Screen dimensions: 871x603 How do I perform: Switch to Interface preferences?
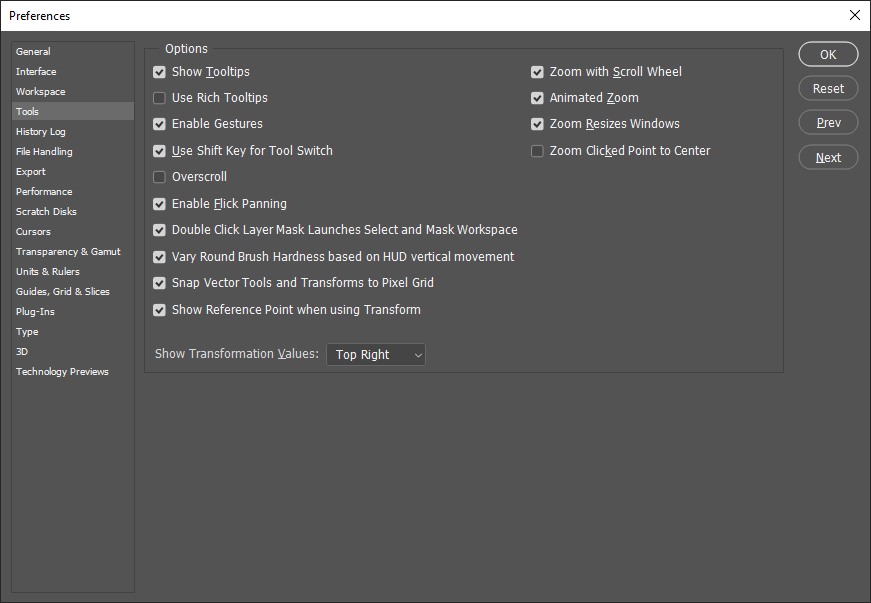36,72
